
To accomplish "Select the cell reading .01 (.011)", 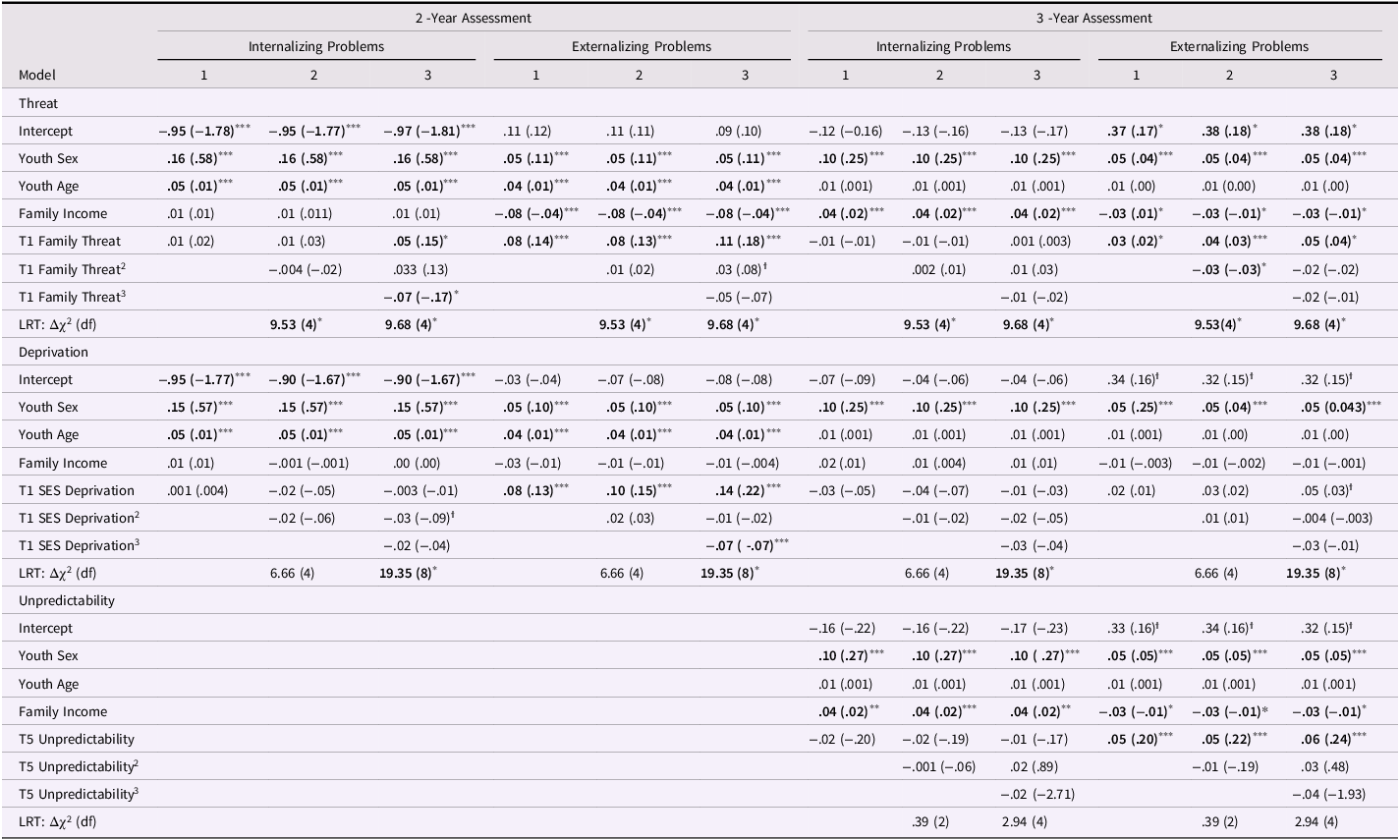I will [x=307, y=214].
